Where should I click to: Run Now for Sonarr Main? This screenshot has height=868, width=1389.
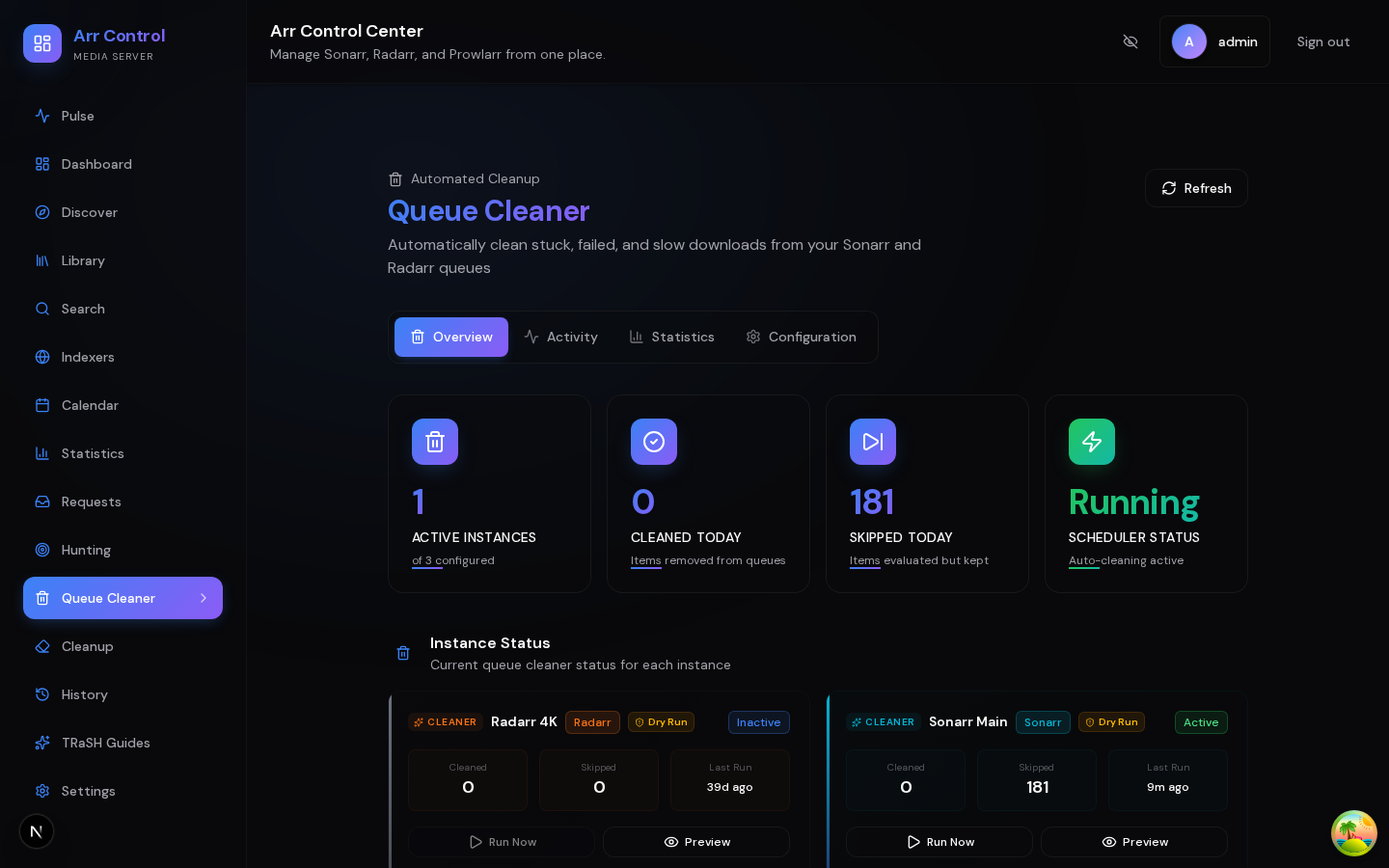940,842
